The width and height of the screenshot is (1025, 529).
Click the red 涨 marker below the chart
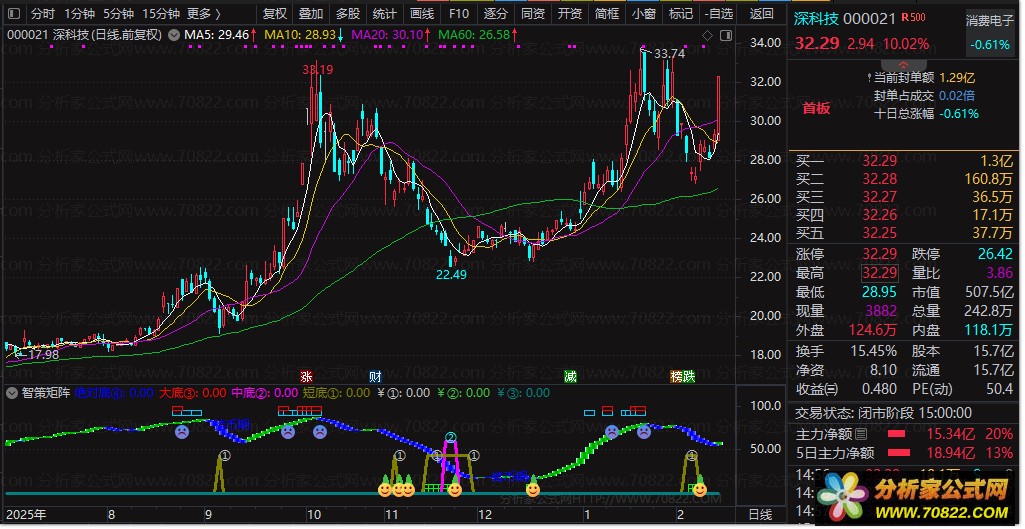click(x=306, y=376)
